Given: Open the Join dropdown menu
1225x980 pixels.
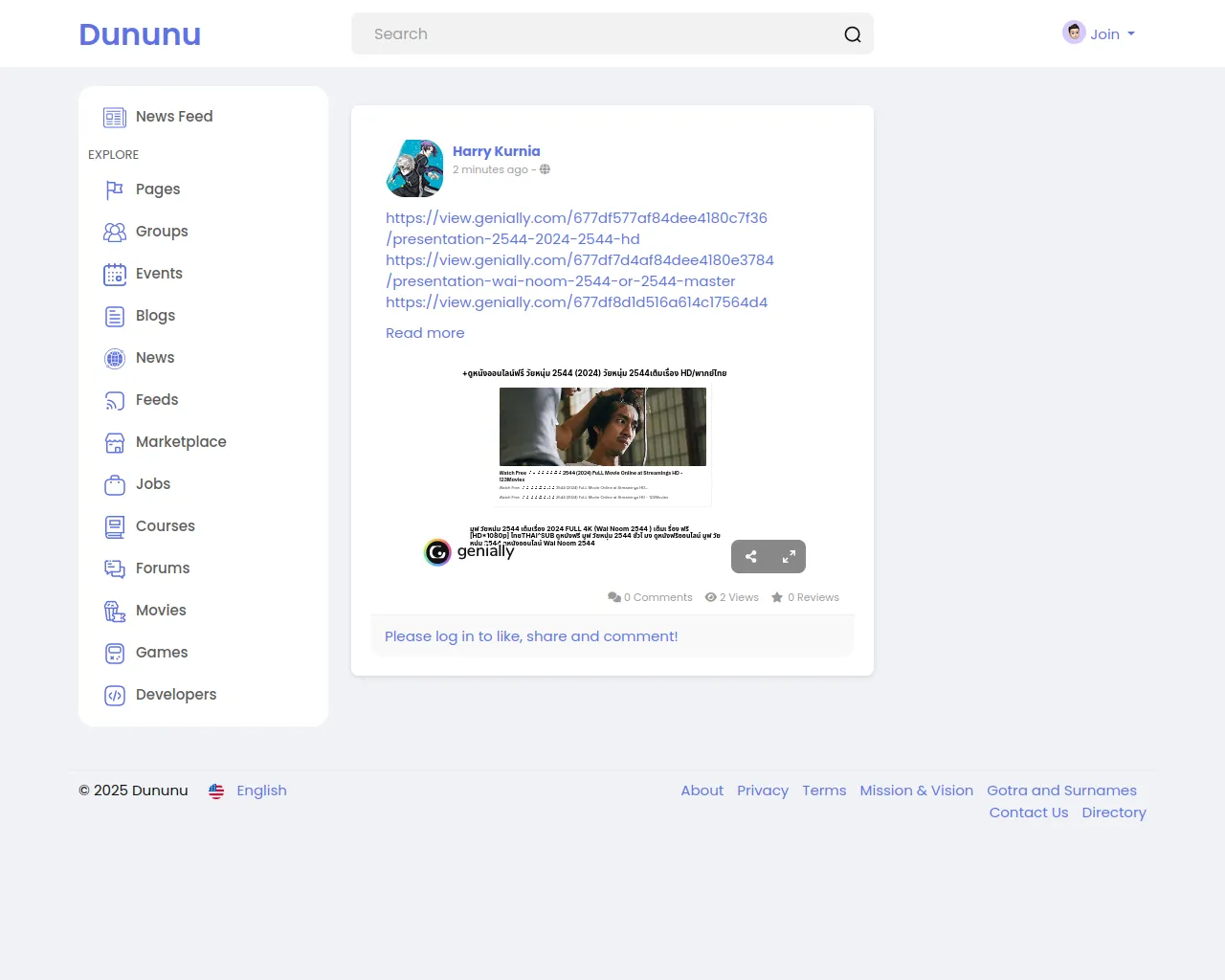Looking at the screenshot, I should tap(1100, 33).
